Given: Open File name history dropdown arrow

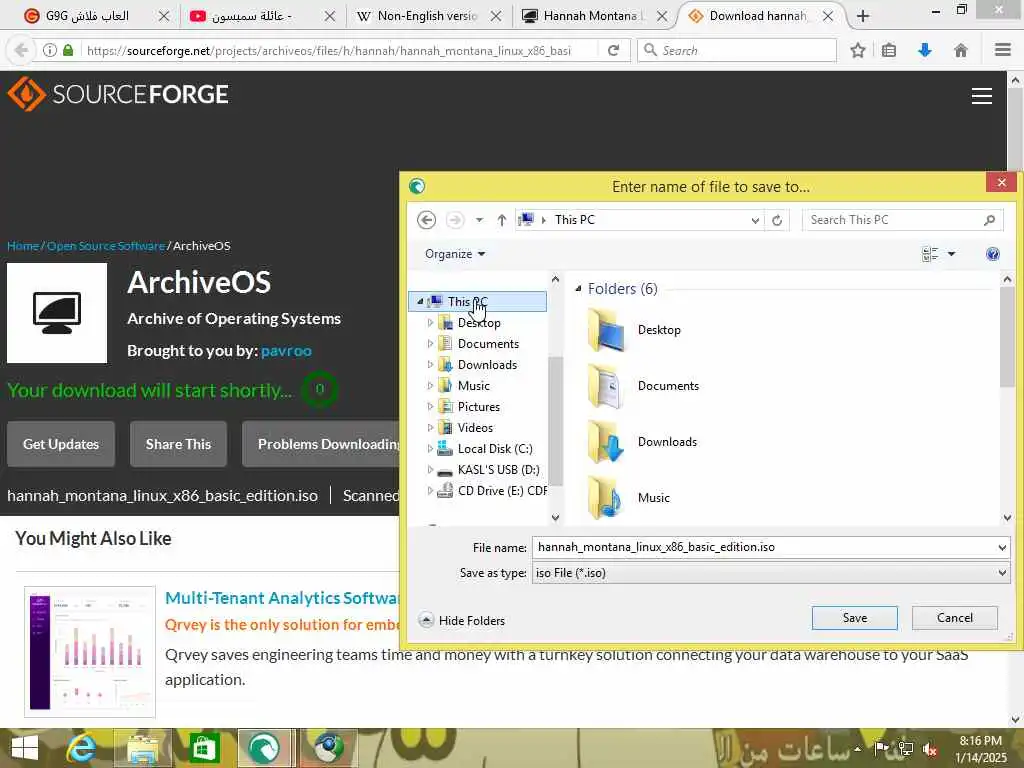Looking at the screenshot, I should pyautogui.click(x=1002, y=547).
